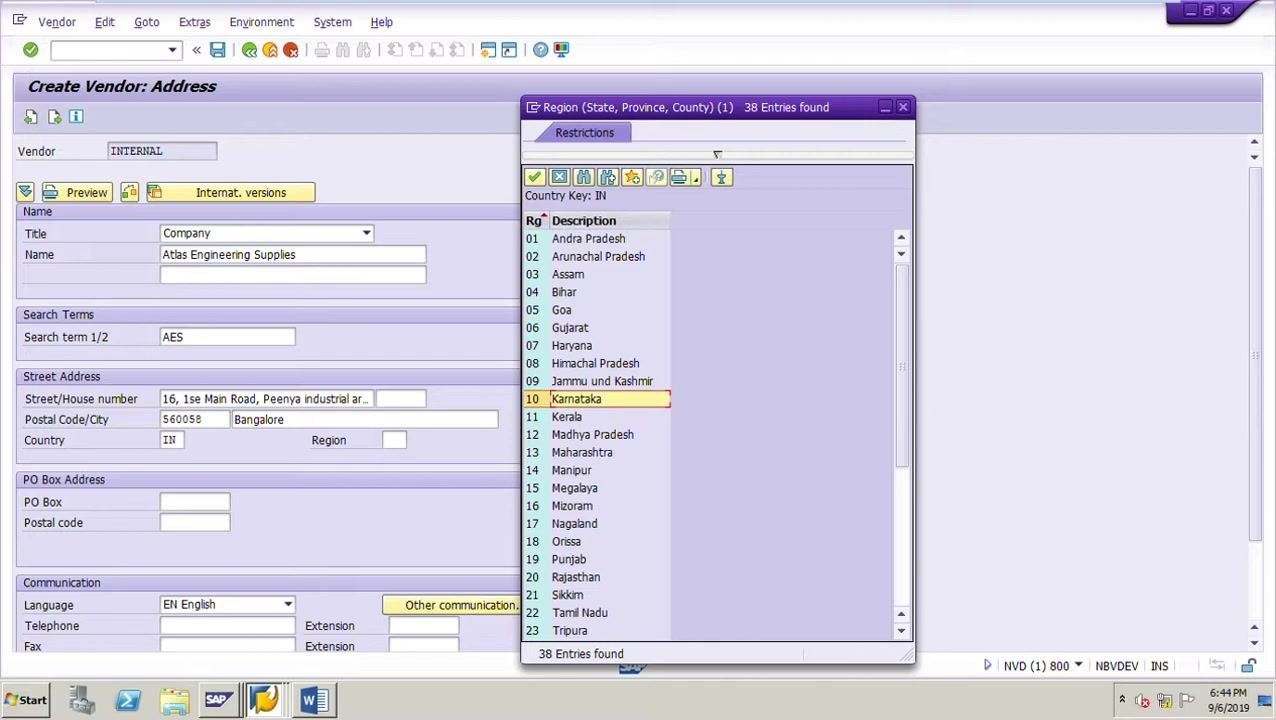Open the Title dropdown showing Company
Image resolution: width=1276 pixels, height=720 pixels.
366,233
